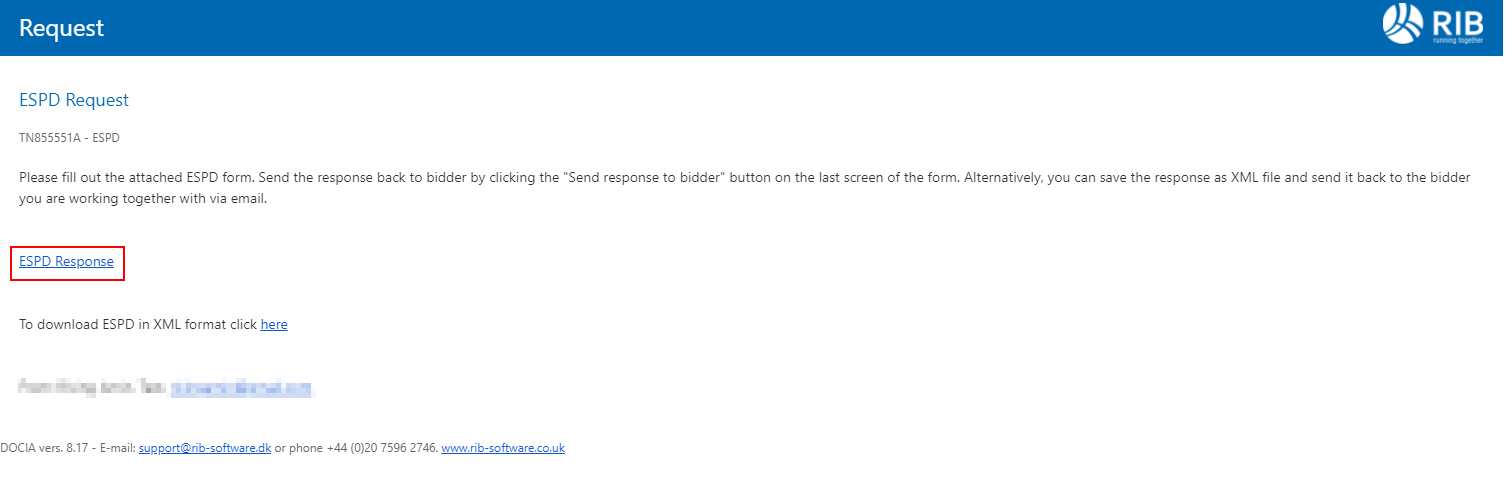Click the "E-mail:" label in footer

point(116,448)
